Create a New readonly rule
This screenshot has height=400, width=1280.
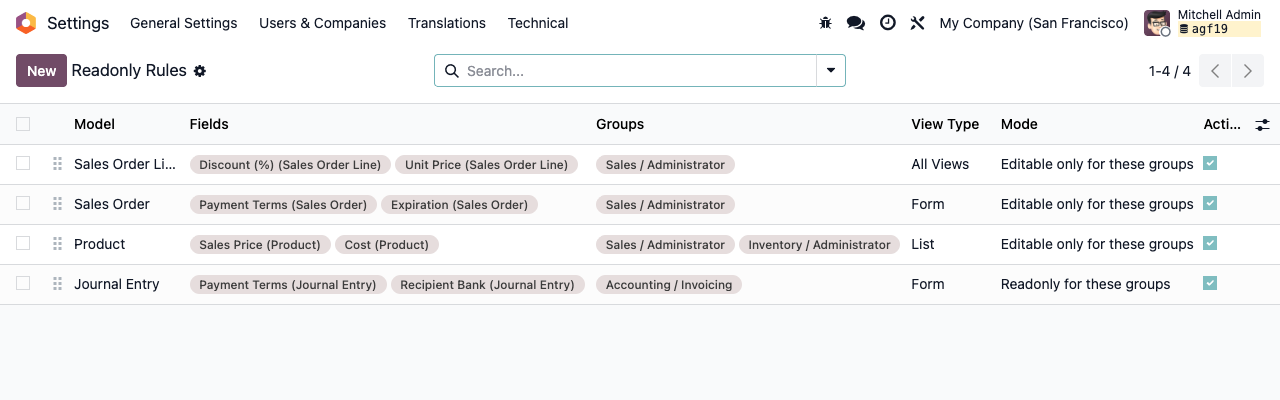(x=41, y=71)
